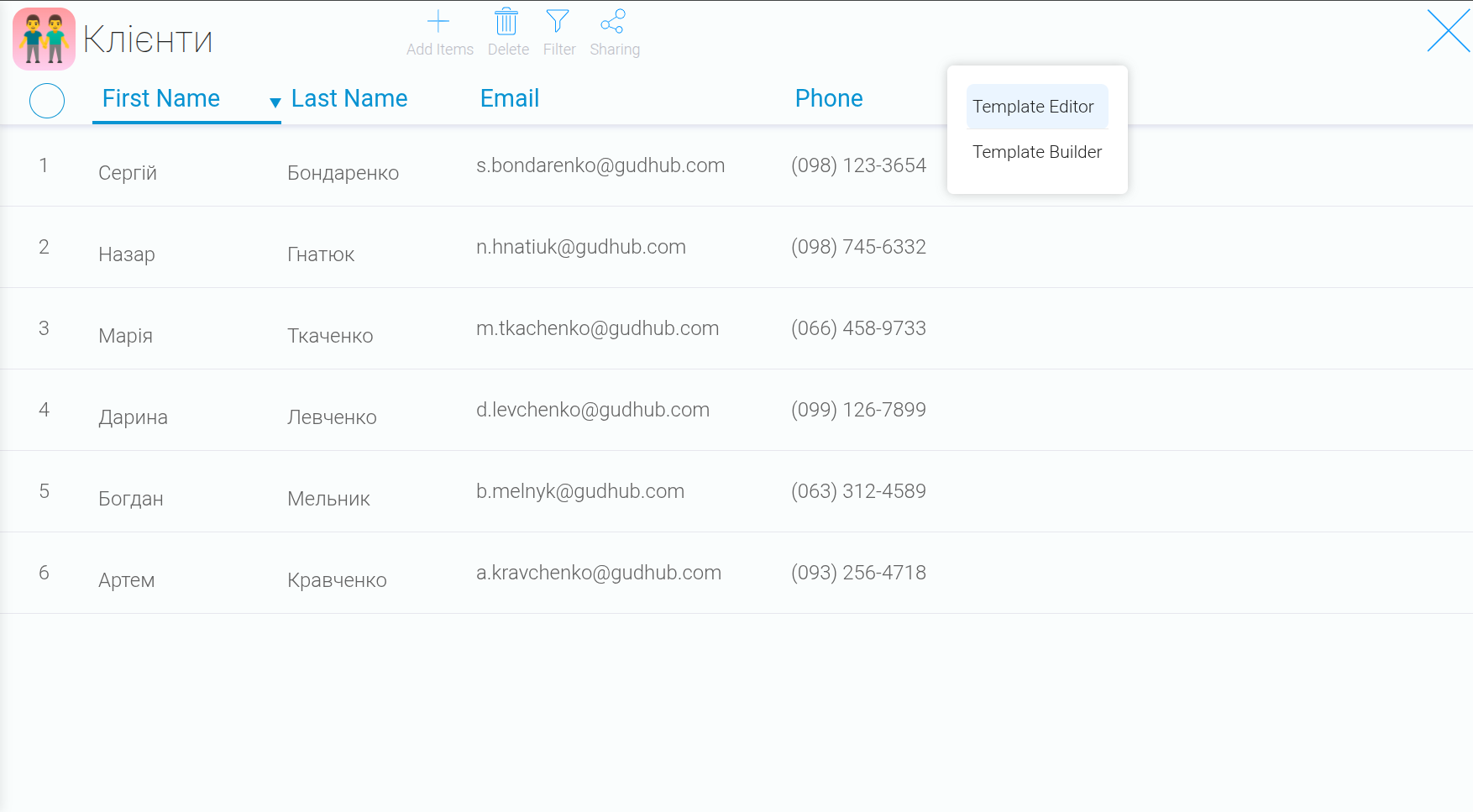Click first name Артем
Image resolution: width=1473 pixels, height=812 pixels.
point(127,580)
